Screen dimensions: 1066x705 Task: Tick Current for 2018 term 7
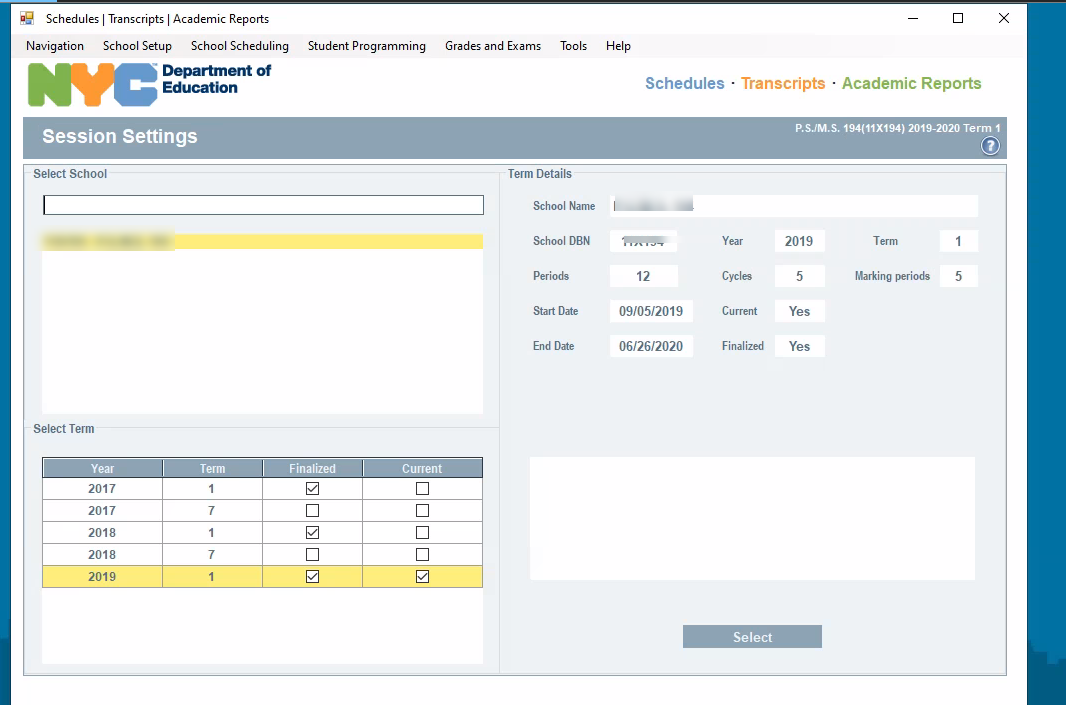click(x=422, y=555)
